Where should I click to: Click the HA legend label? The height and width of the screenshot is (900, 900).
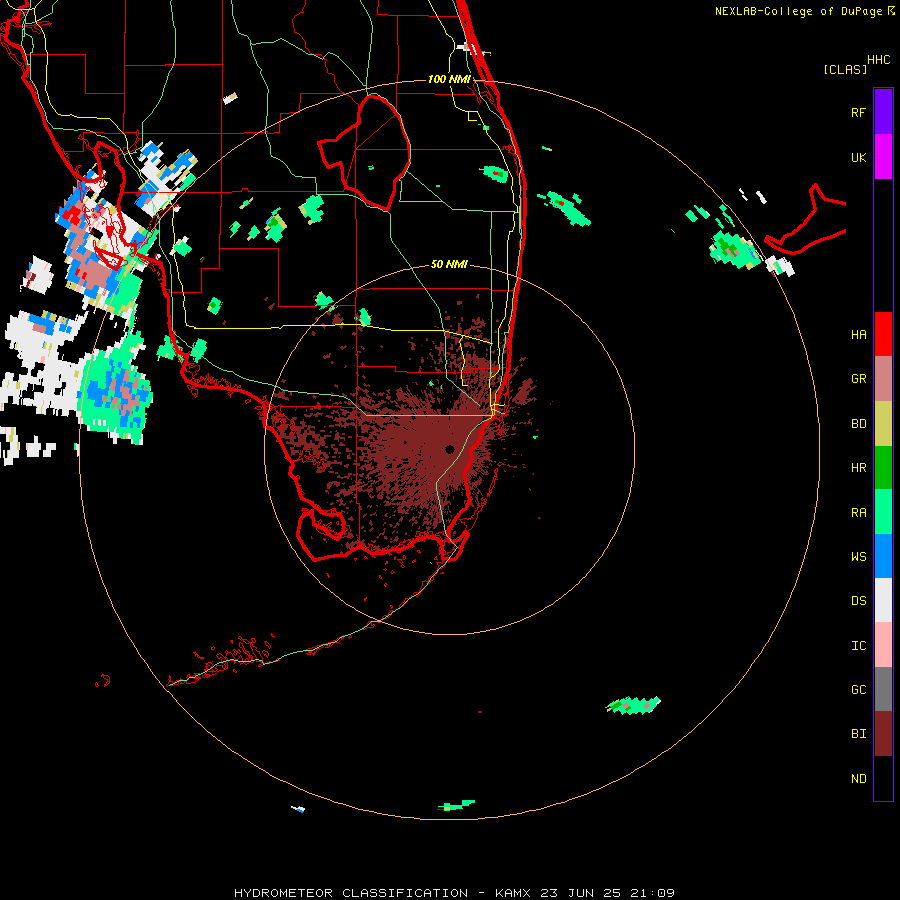tap(858, 334)
